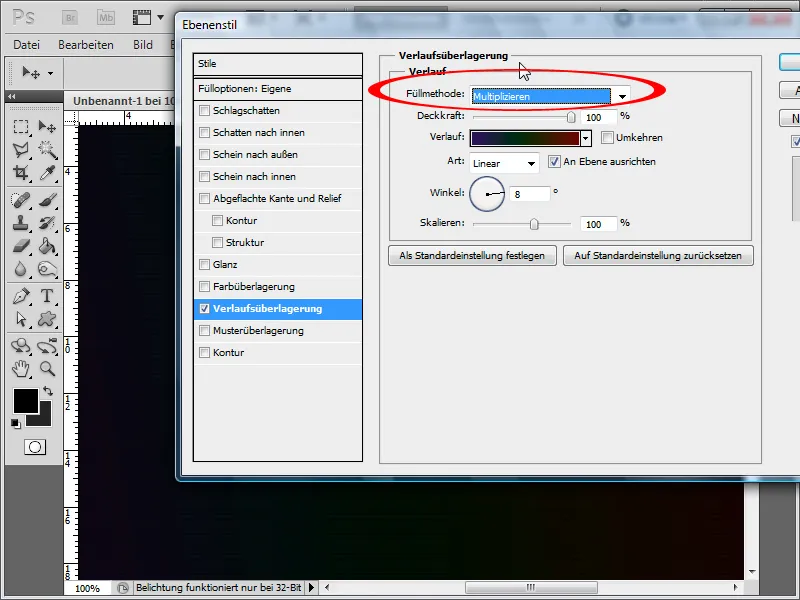Open the Verlauf gradient preview swatch

coord(525,138)
